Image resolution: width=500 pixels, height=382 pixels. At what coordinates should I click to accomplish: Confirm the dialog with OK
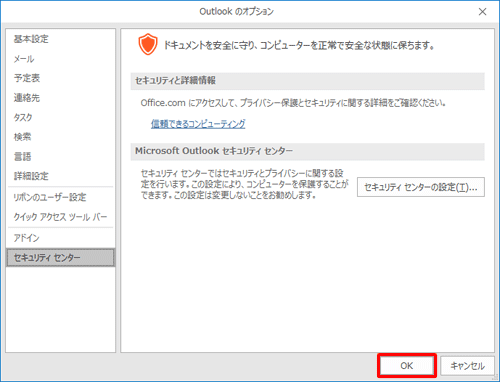pos(407,366)
